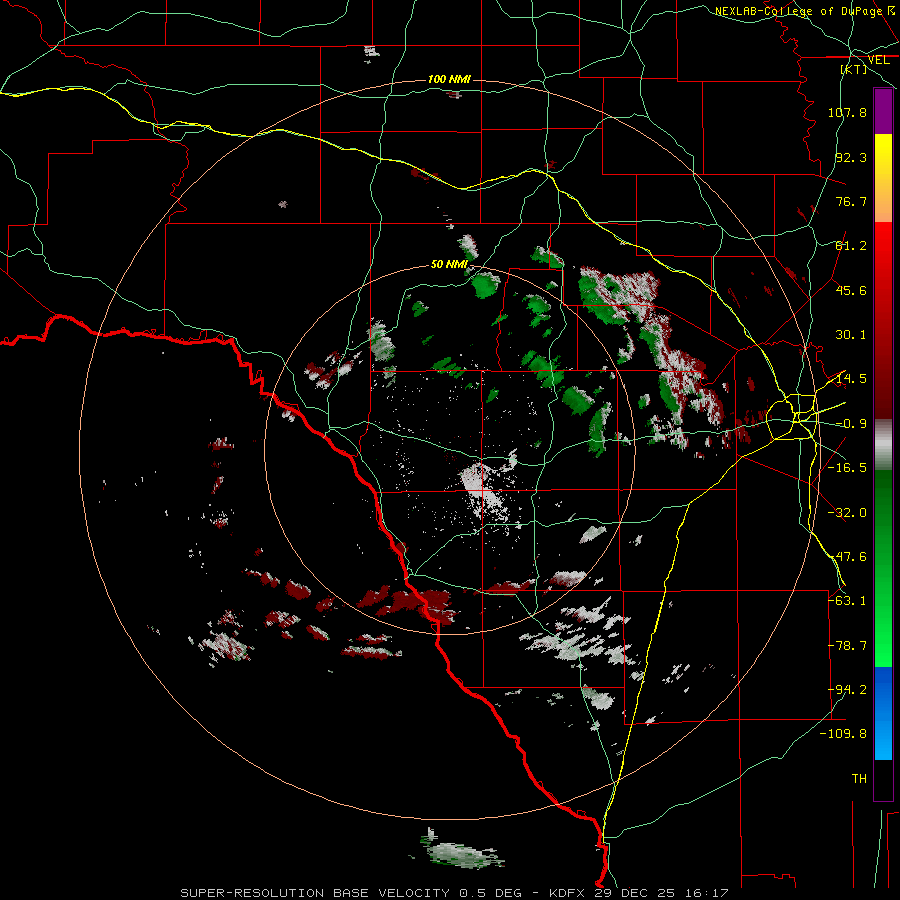The height and width of the screenshot is (900, 900).
Task: Pick the gray near-zero segment of color bar
Action: pos(883,445)
